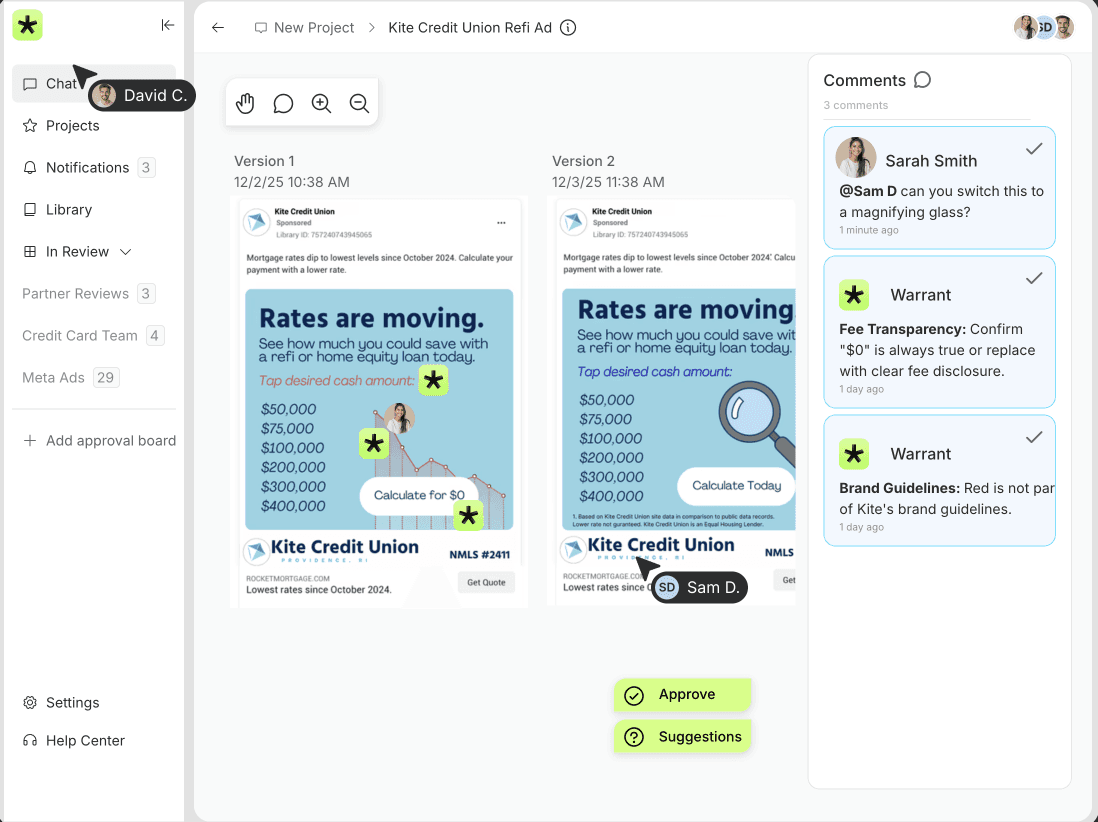The image size is (1098, 822).
Task: Click the green asterisk app logo
Action: tap(27, 26)
